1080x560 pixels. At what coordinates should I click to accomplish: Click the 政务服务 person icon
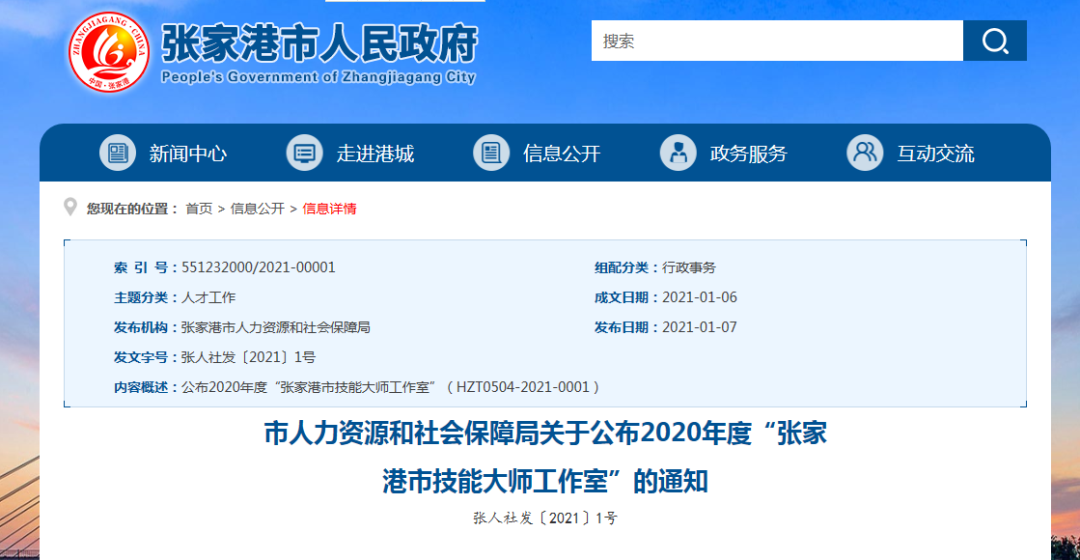(x=678, y=152)
